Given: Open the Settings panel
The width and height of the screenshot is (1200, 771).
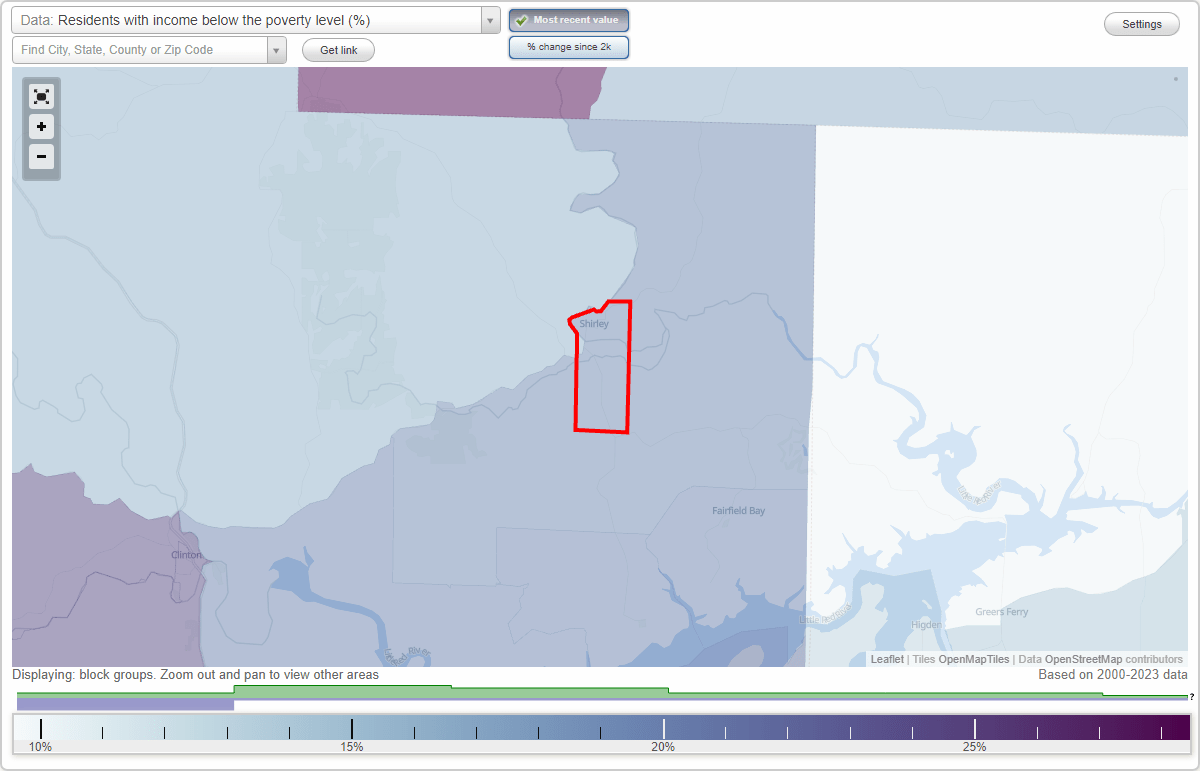Looking at the screenshot, I should [x=1141, y=23].
